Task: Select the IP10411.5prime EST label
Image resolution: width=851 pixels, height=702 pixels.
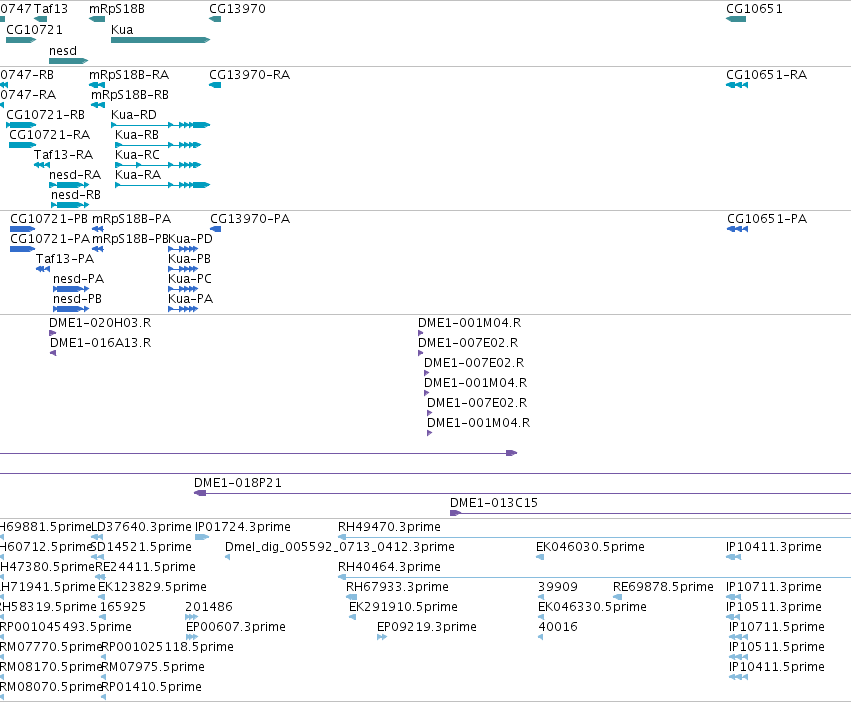Action: [x=777, y=668]
